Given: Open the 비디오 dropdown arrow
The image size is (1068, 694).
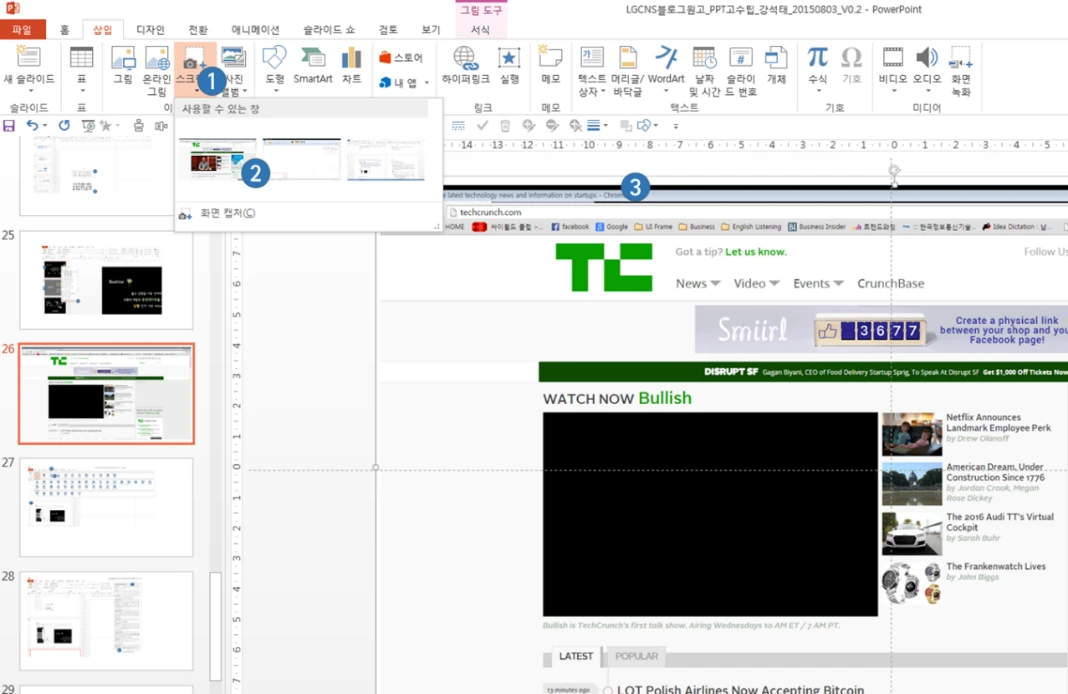Looking at the screenshot, I should point(893,90).
